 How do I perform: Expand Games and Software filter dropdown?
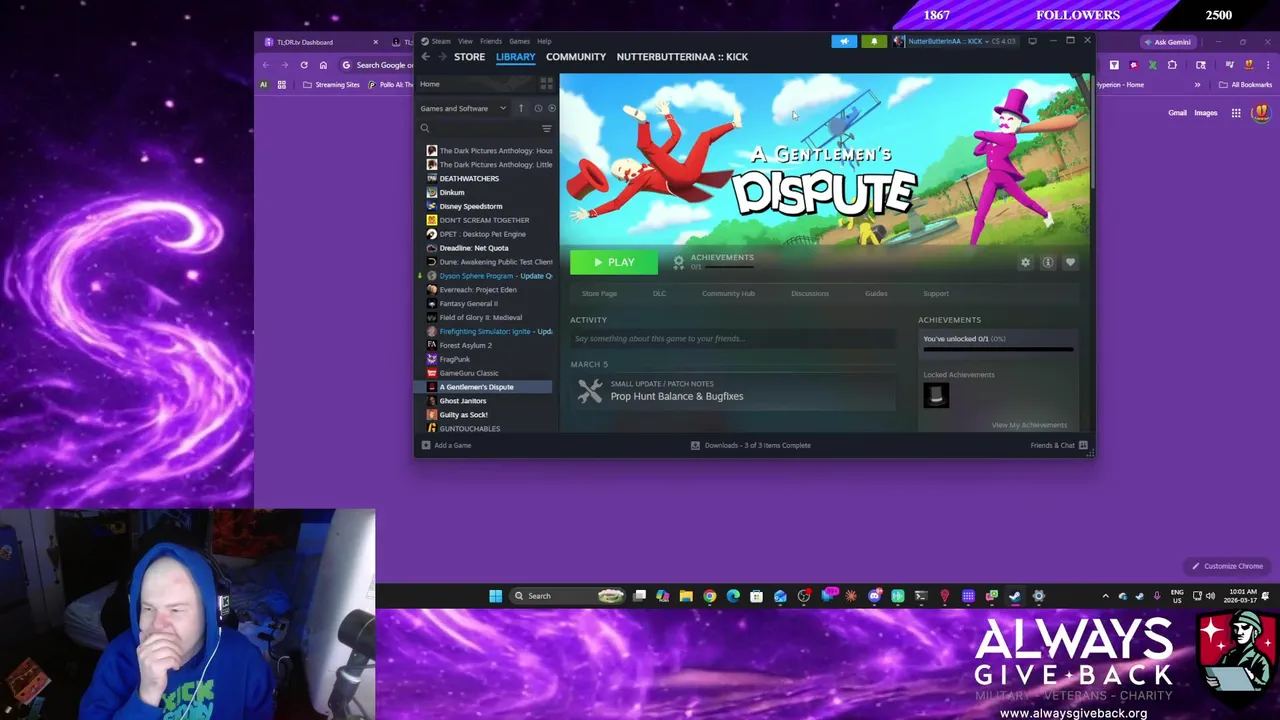tap(462, 108)
